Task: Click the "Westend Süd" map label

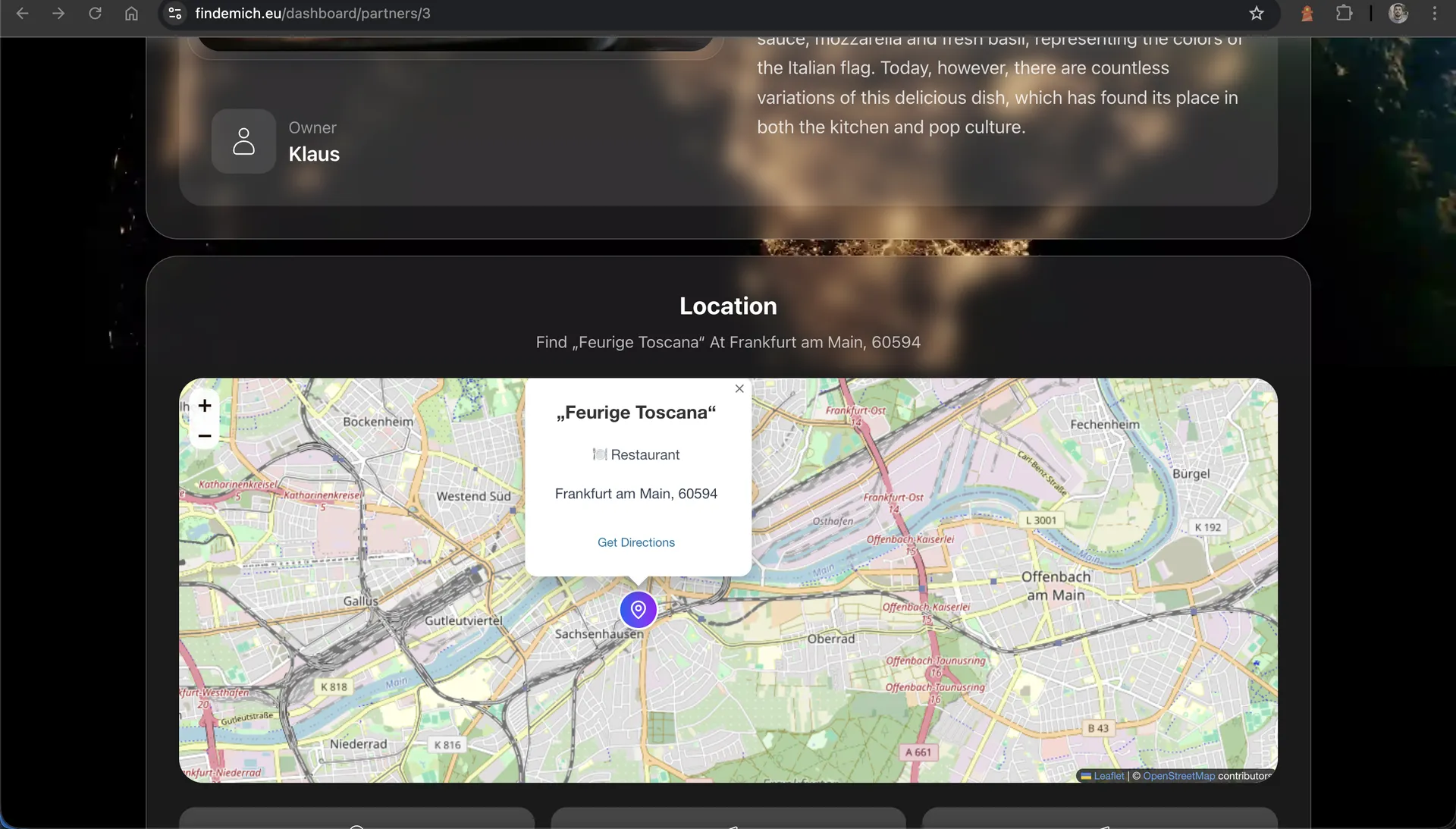Action: coord(474,496)
